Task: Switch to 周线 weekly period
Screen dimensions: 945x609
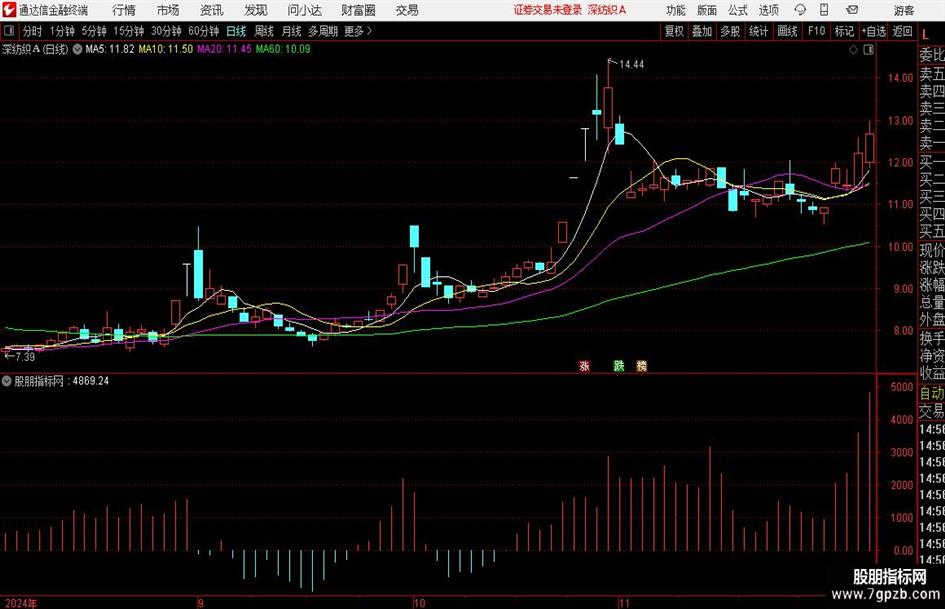Action: coord(264,31)
